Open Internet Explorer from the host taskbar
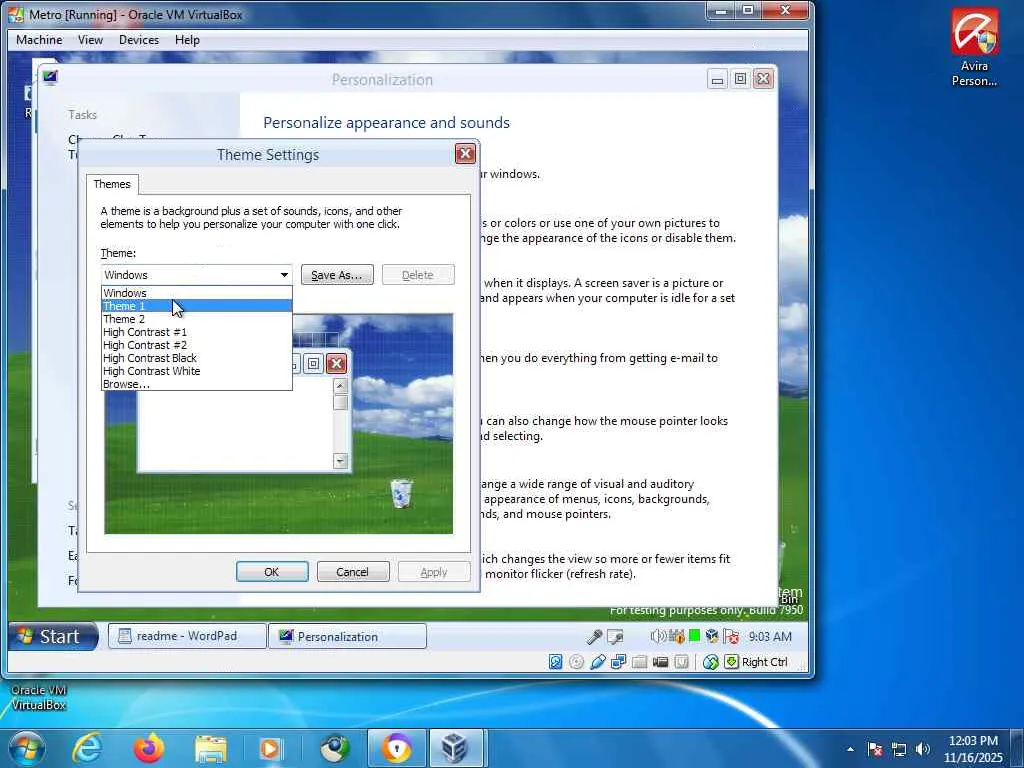Image resolution: width=1024 pixels, height=768 pixels. click(x=87, y=748)
